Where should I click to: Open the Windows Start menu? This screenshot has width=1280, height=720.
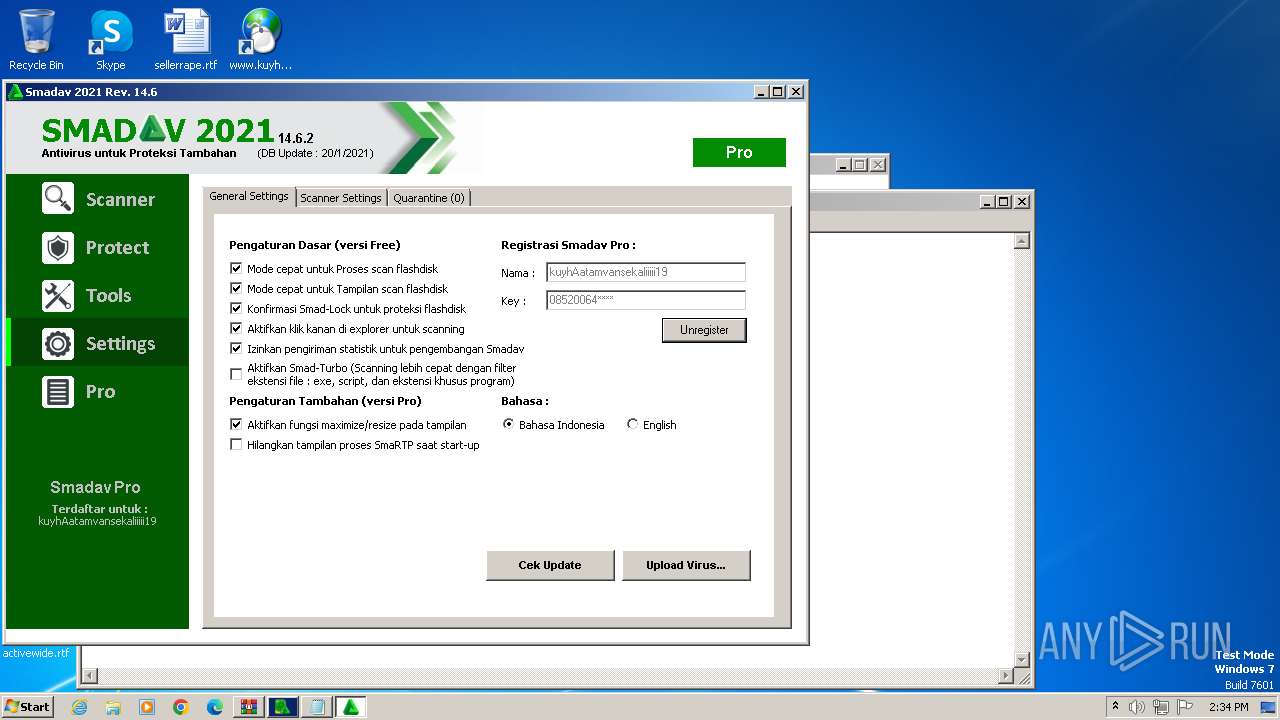point(28,707)
